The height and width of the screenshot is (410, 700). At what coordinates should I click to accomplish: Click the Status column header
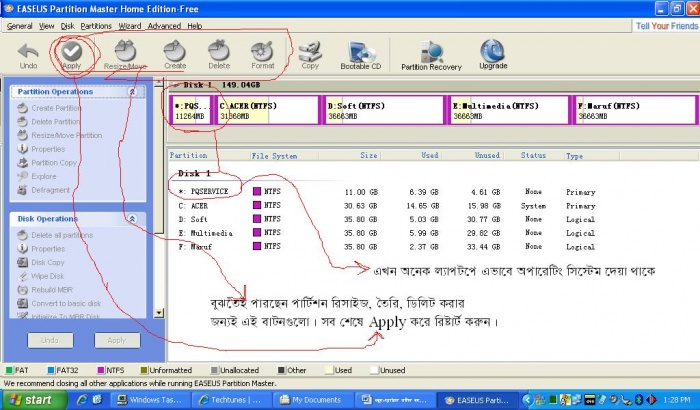[533, 155]
